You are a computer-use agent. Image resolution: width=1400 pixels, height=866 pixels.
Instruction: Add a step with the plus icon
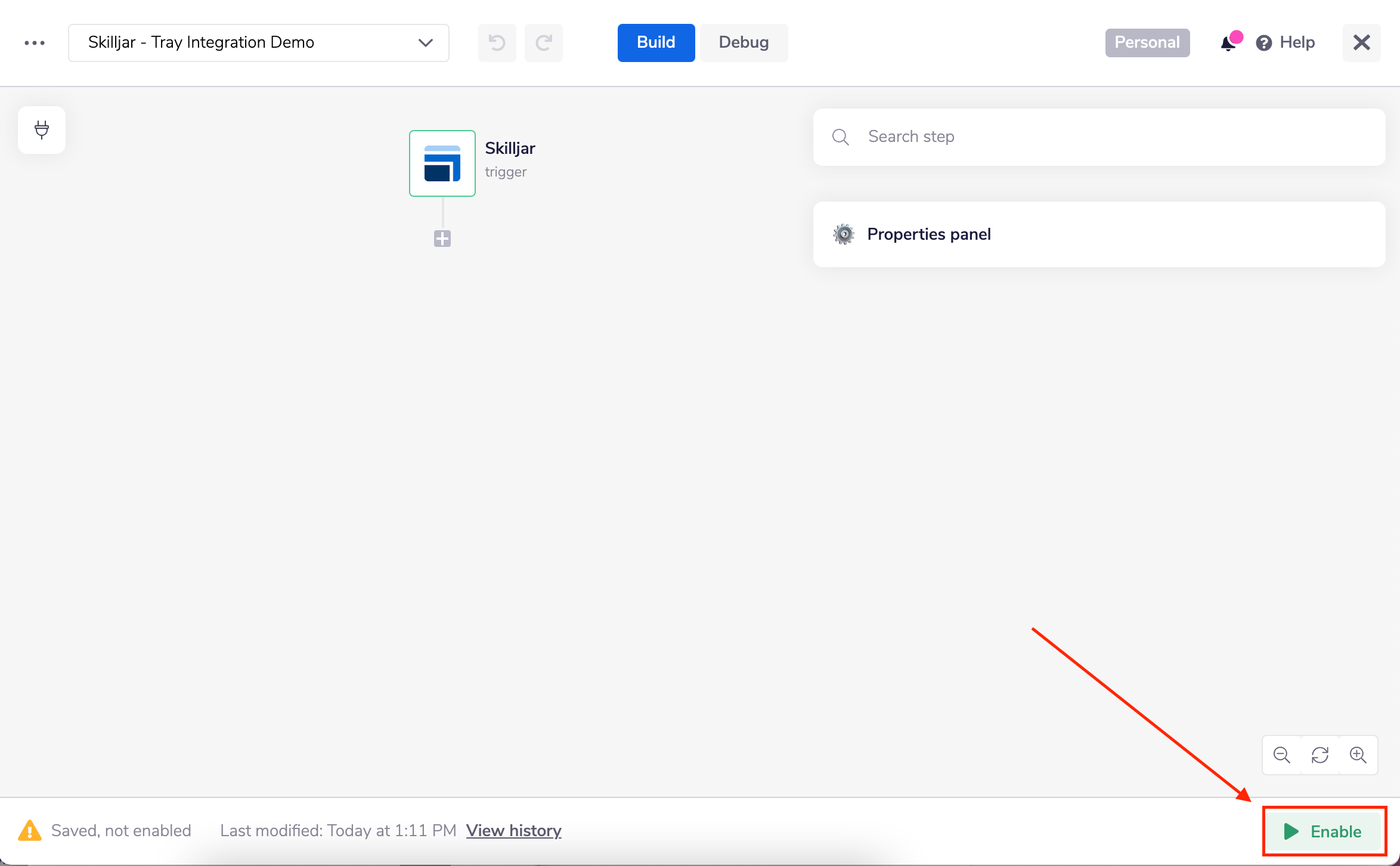(442, 239)
